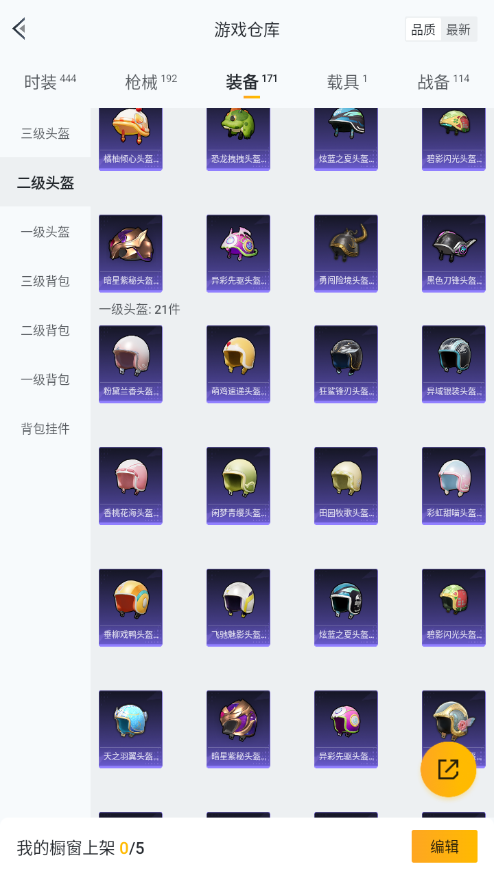
Task: Select the 恐龙拽拽头盔 dinosaur helmet
Action: pos(238,139)
